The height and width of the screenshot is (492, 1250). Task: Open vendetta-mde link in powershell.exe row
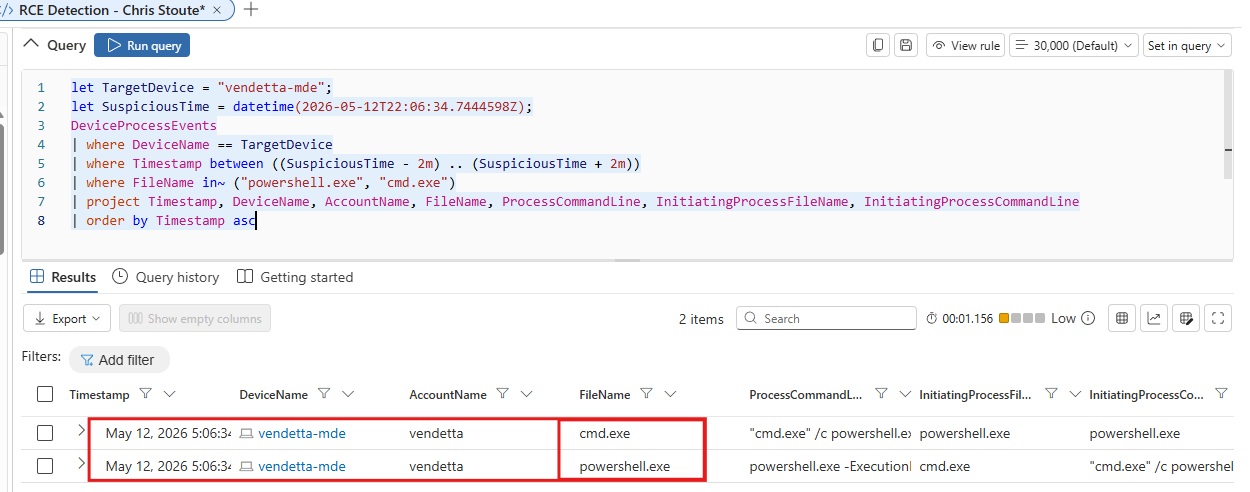[301, 466]
